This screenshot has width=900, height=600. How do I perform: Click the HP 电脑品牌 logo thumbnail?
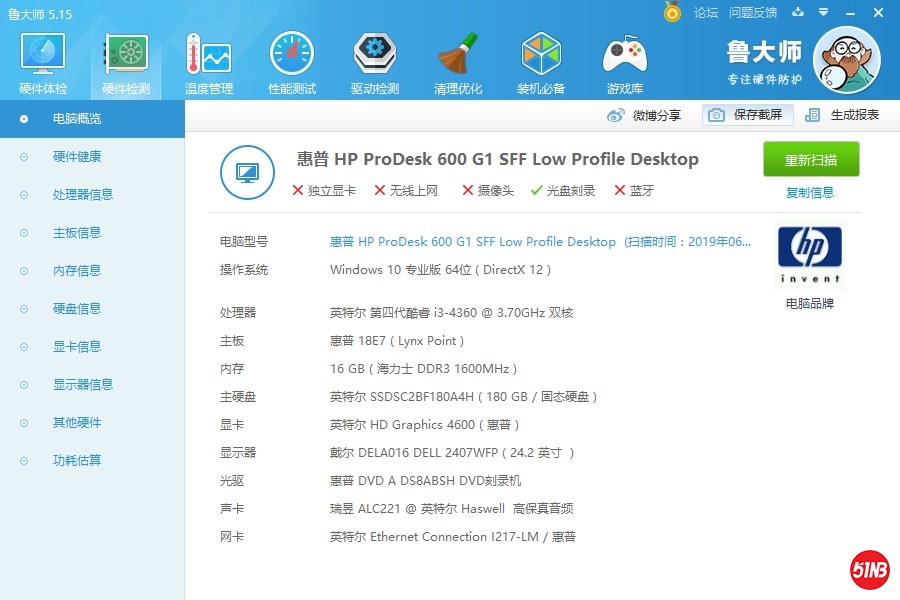tap(810, 255)
